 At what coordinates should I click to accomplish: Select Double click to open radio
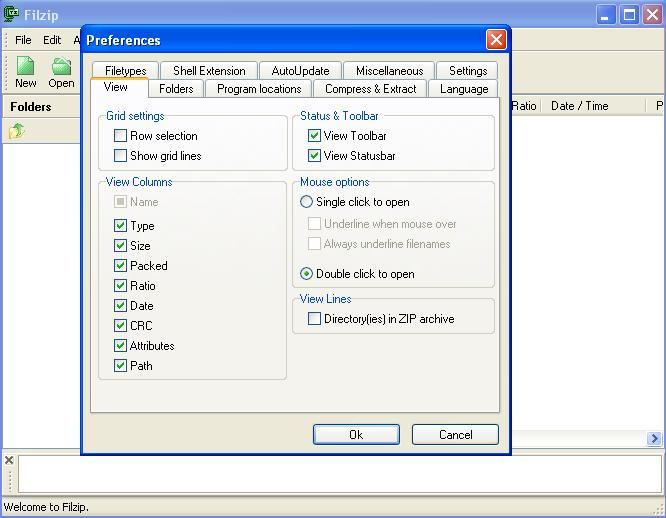[306, 274]
